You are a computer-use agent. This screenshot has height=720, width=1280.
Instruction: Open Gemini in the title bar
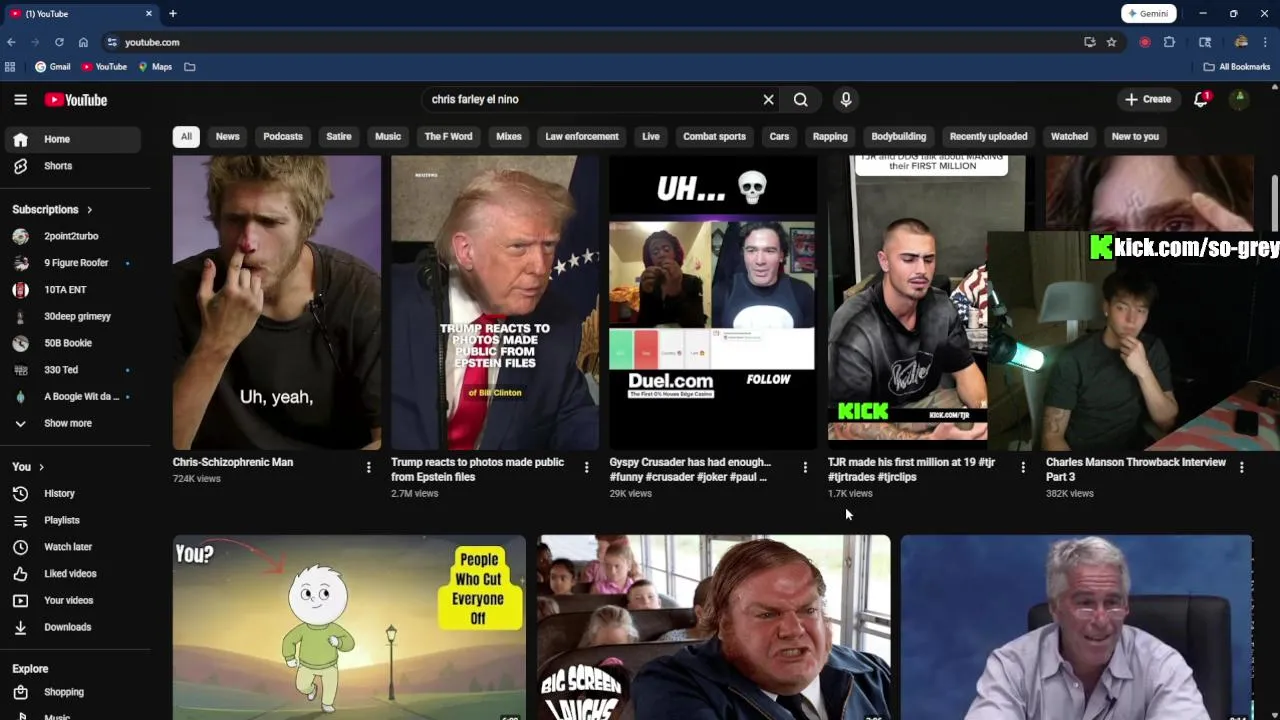point(1148,14)
